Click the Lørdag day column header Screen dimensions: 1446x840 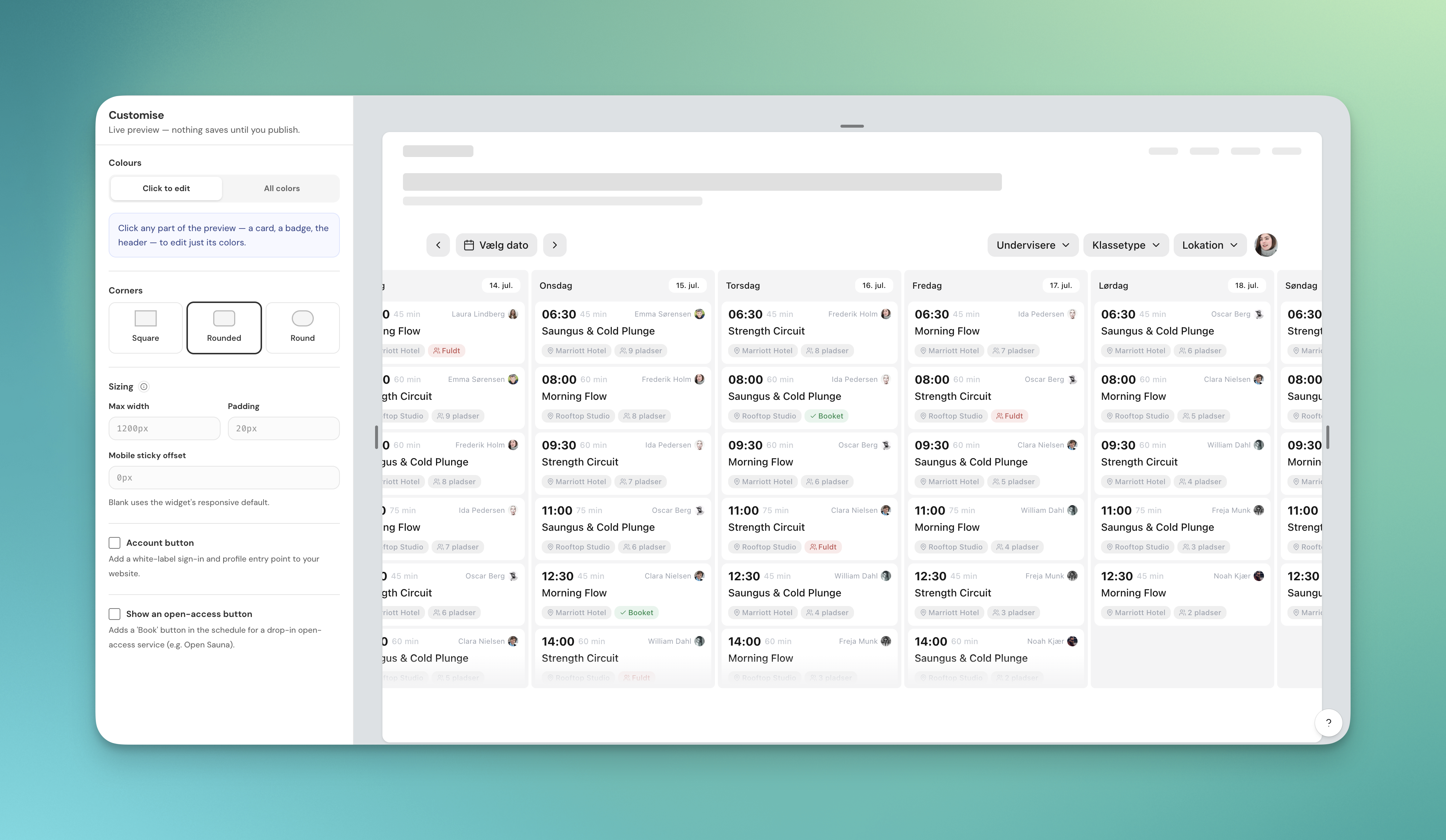(x=1182, y=285)
